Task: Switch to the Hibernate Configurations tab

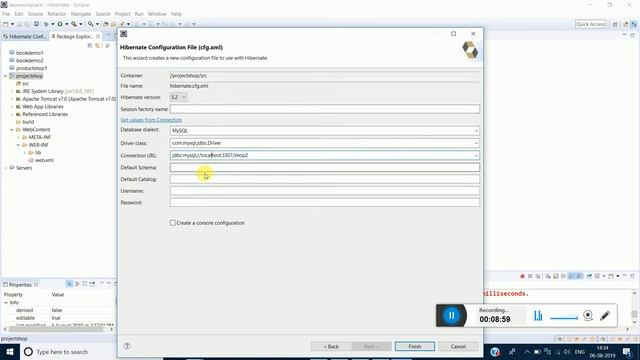Action: (24, 36)
